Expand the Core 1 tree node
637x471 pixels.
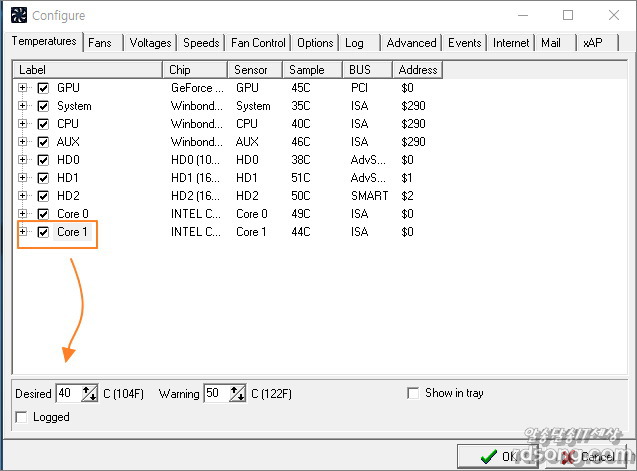pos(23,232)
